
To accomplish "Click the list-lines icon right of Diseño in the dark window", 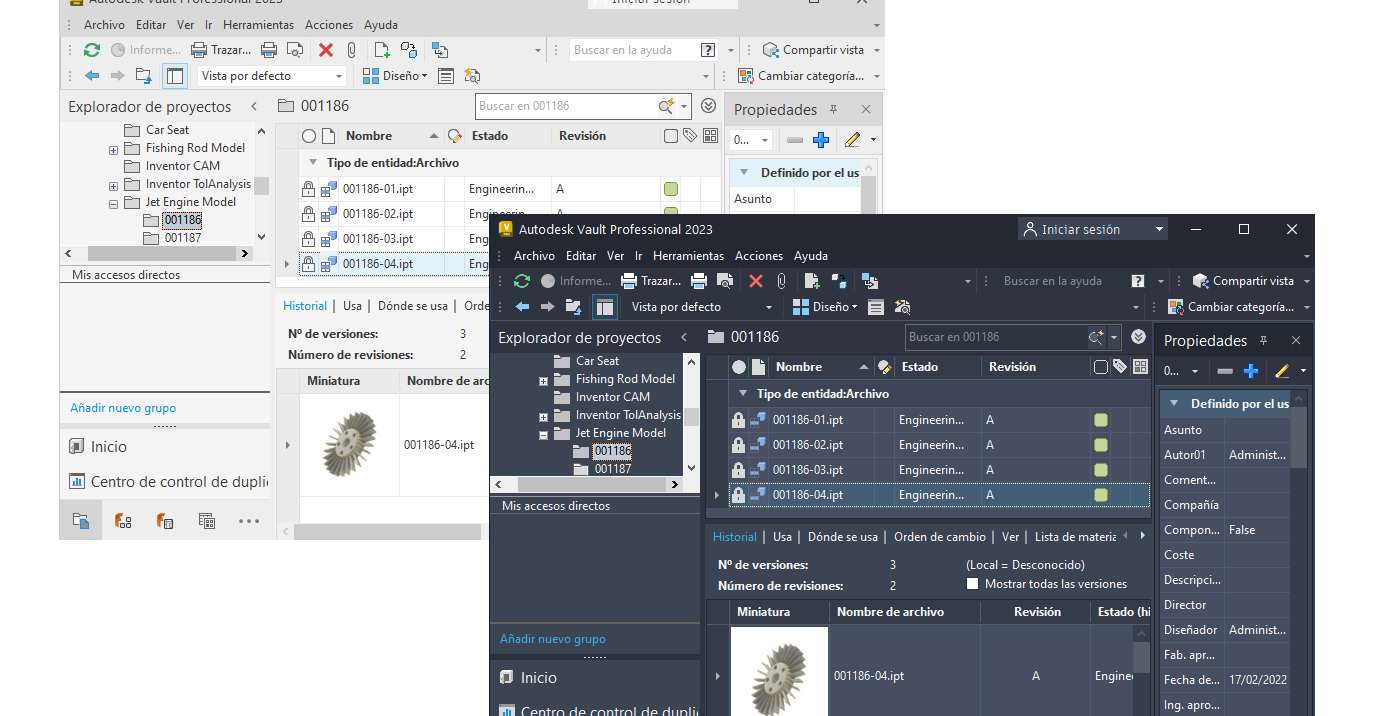I will tap(876, 307).
